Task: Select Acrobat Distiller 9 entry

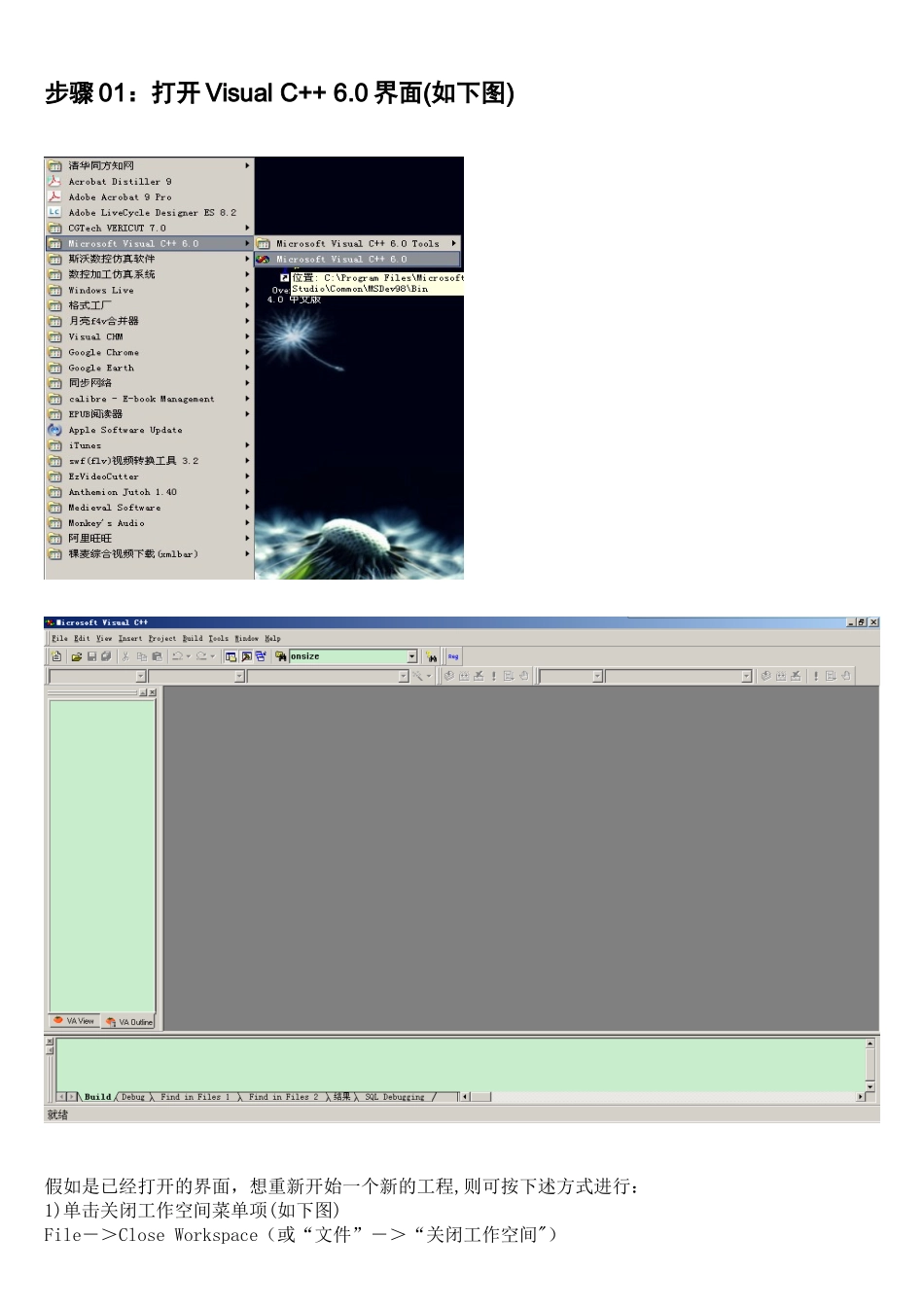Action: click(x=149, y=182)
